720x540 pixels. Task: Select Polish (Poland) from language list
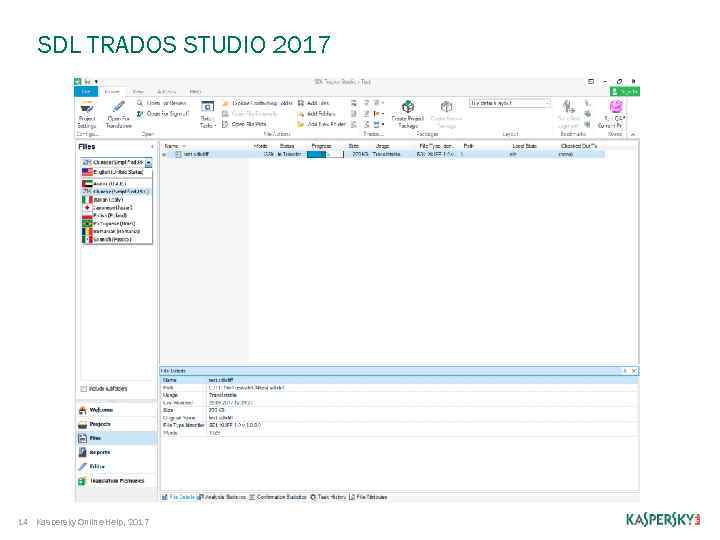point(117,215)
